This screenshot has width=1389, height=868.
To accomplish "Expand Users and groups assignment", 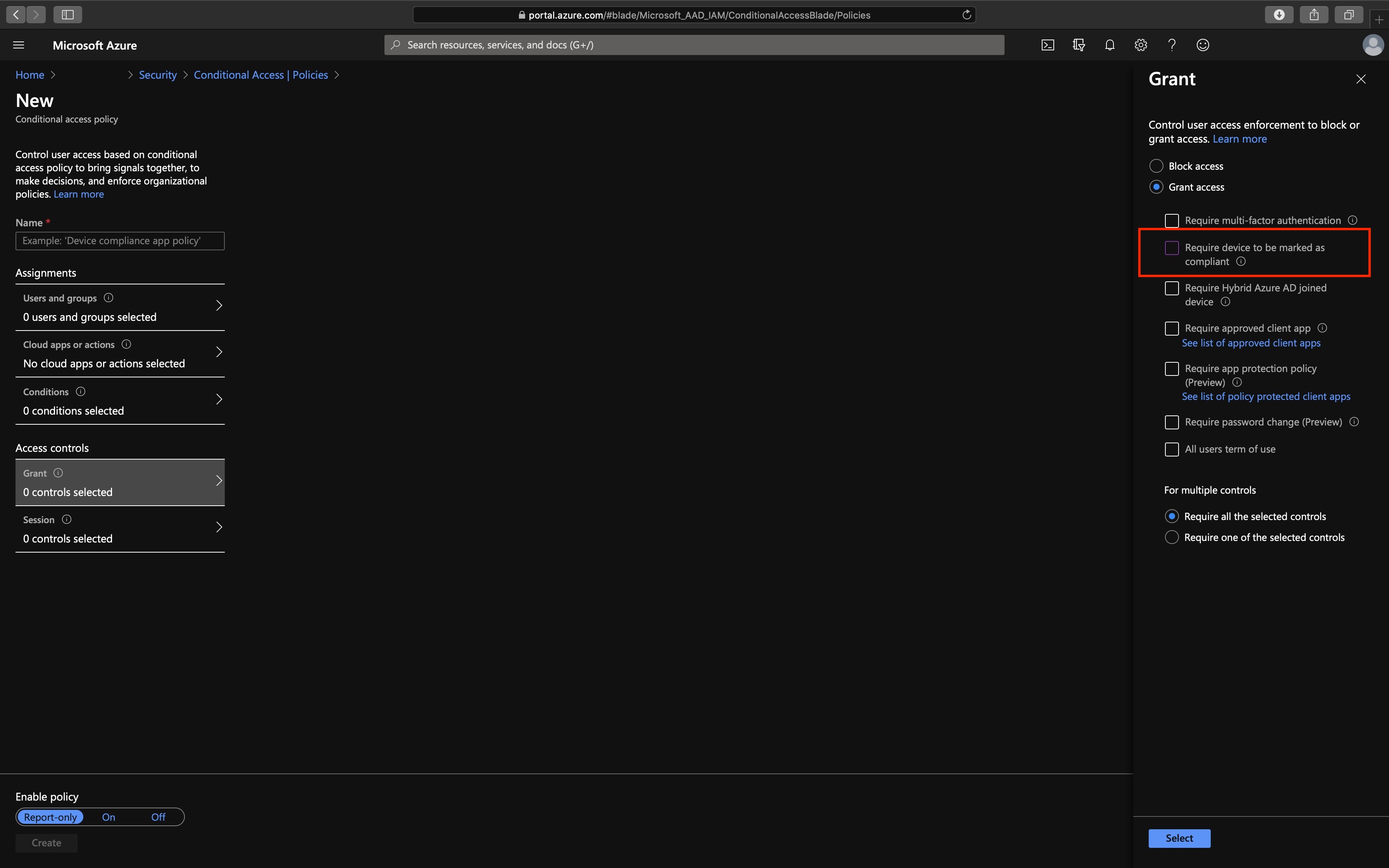I will (219, 306).
